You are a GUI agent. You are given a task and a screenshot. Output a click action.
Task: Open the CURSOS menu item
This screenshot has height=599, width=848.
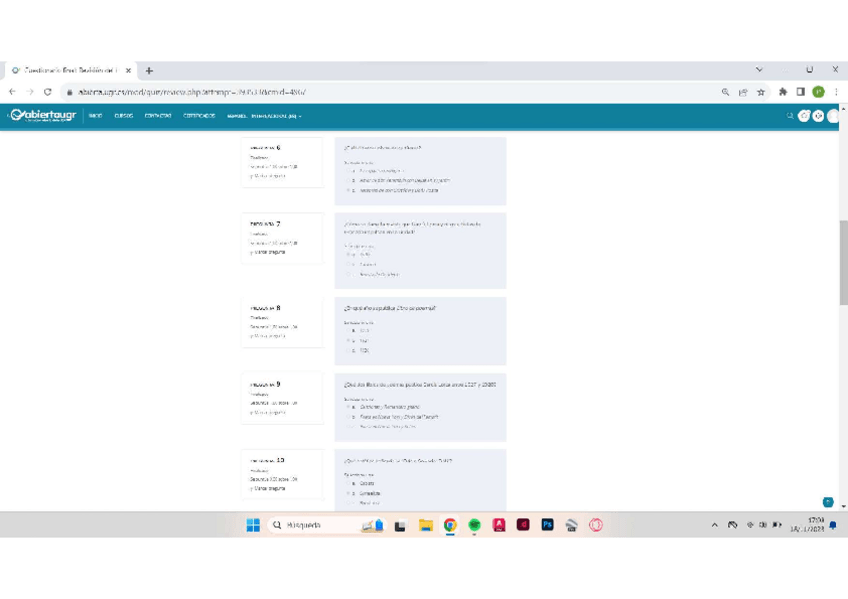(123, 116)
